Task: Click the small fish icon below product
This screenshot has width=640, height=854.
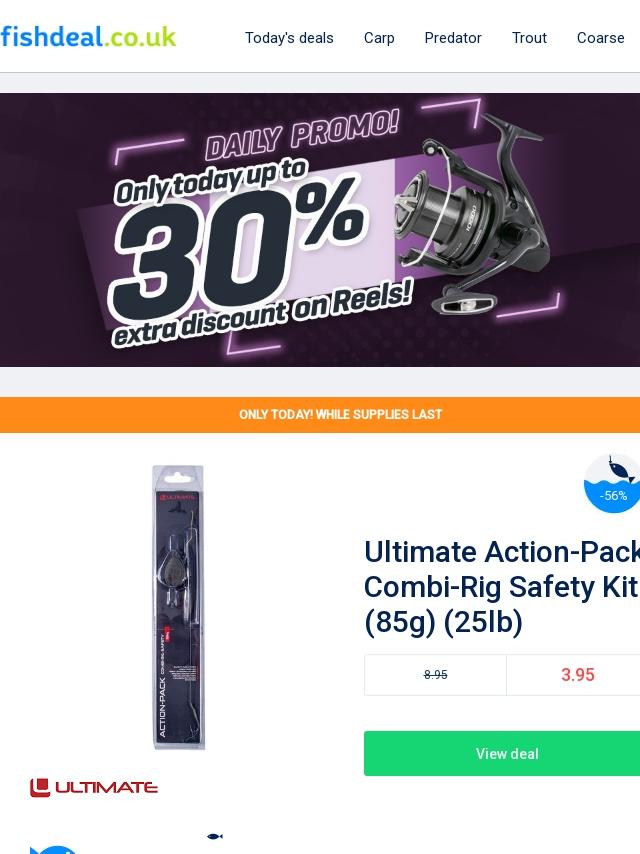Action: tap(215, 836)
